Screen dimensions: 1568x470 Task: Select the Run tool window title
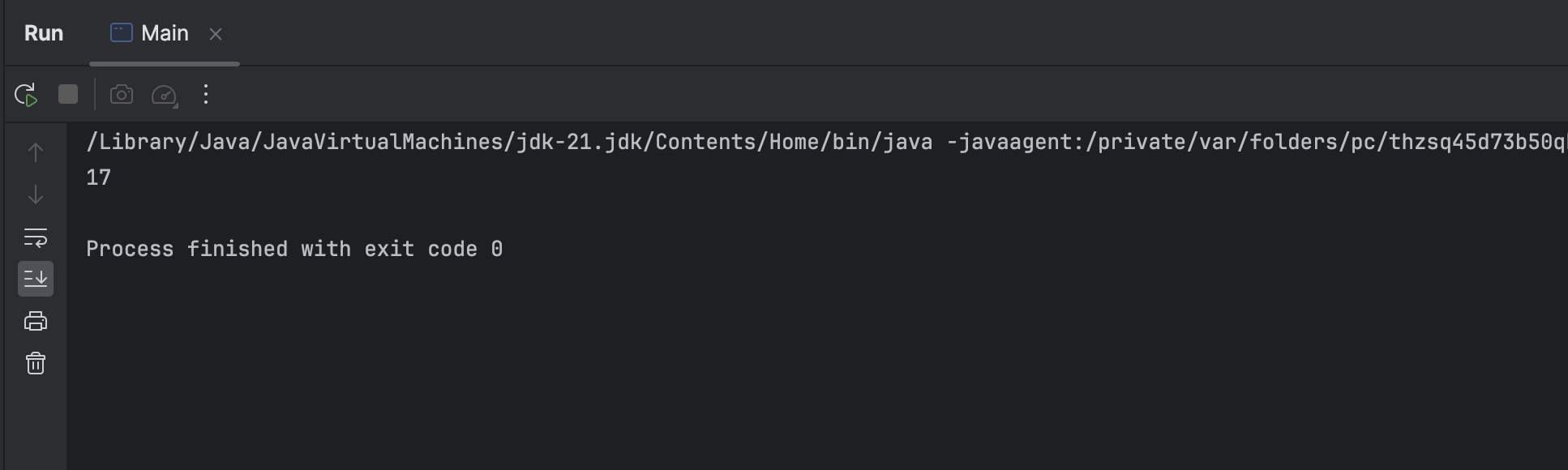tap(44, 33)
